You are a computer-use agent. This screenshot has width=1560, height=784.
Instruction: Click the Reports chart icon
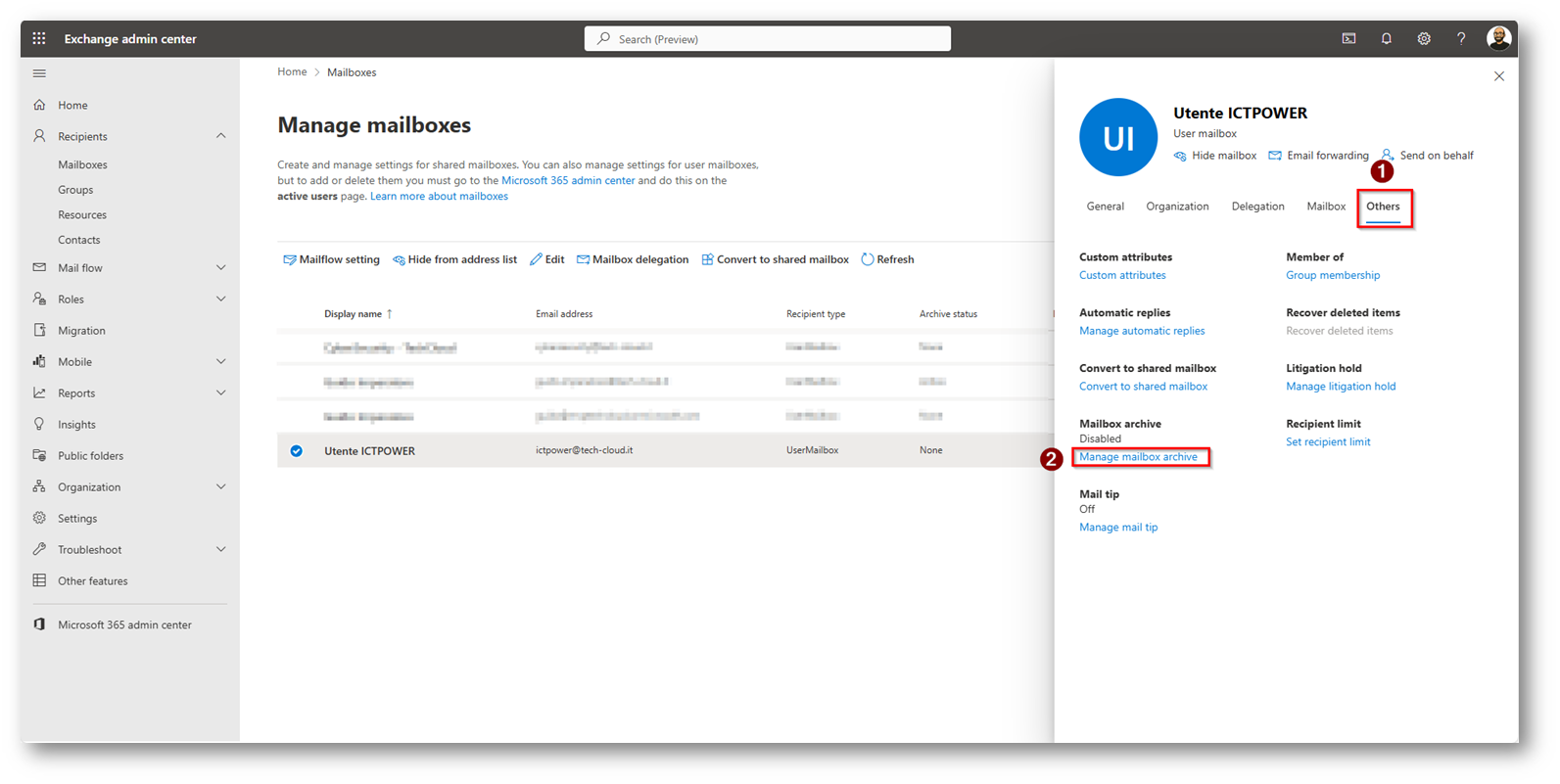[x=39, y=392]
